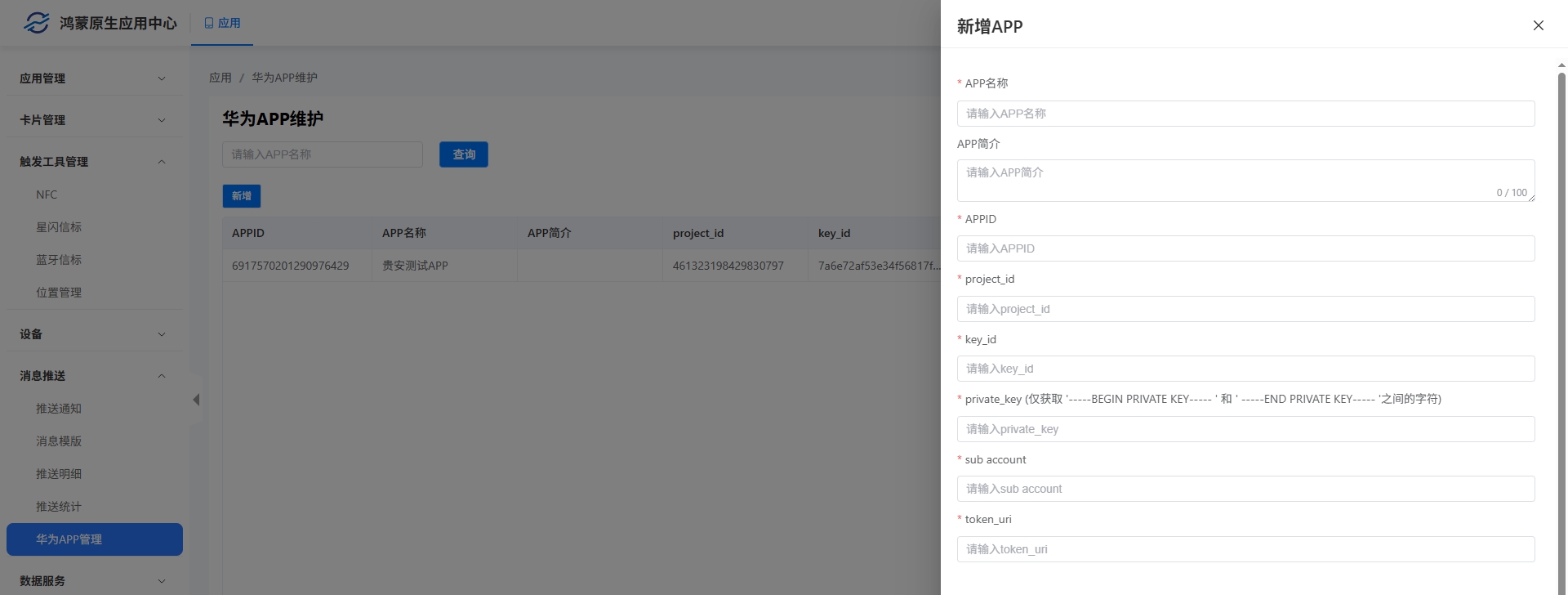Expand the 设备 menu chevron

click(x=162, y=334)
